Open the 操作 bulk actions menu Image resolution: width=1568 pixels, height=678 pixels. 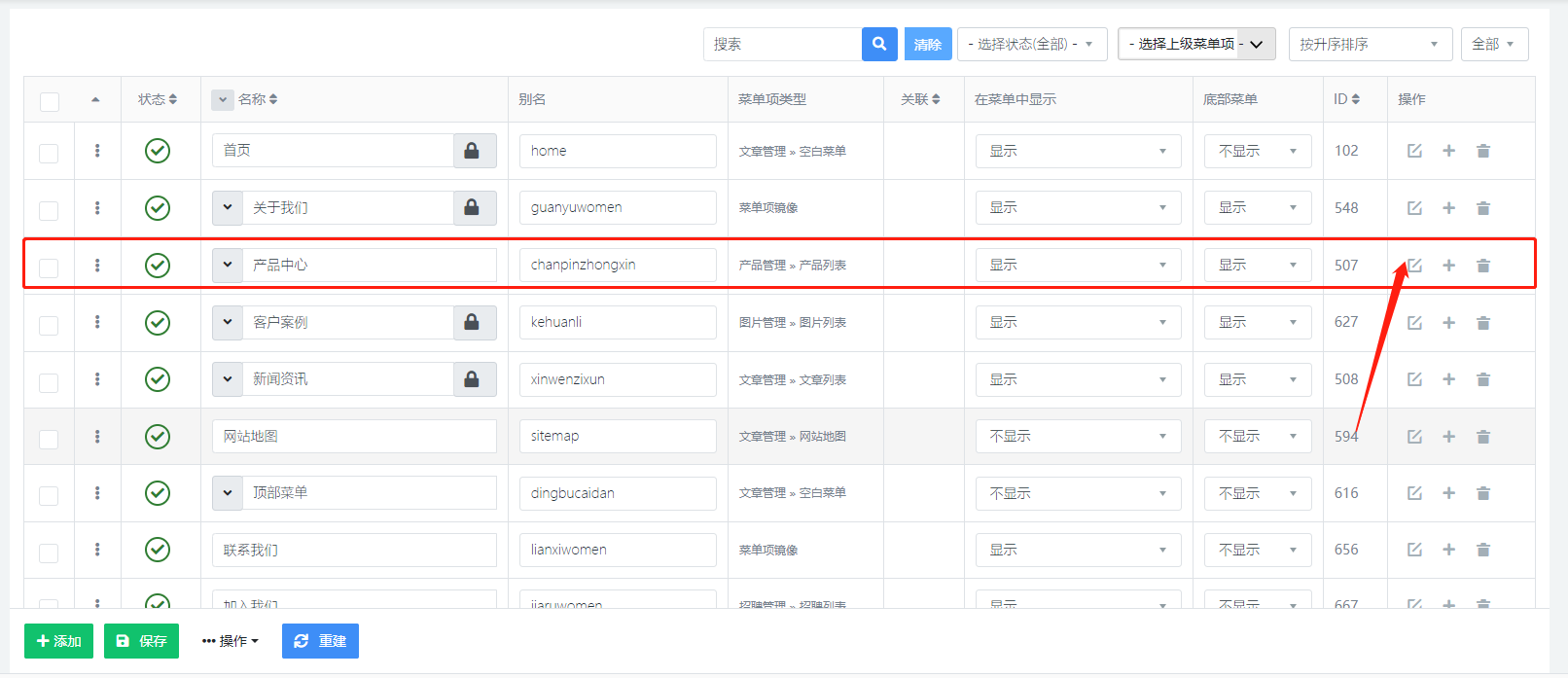(231, 641)
